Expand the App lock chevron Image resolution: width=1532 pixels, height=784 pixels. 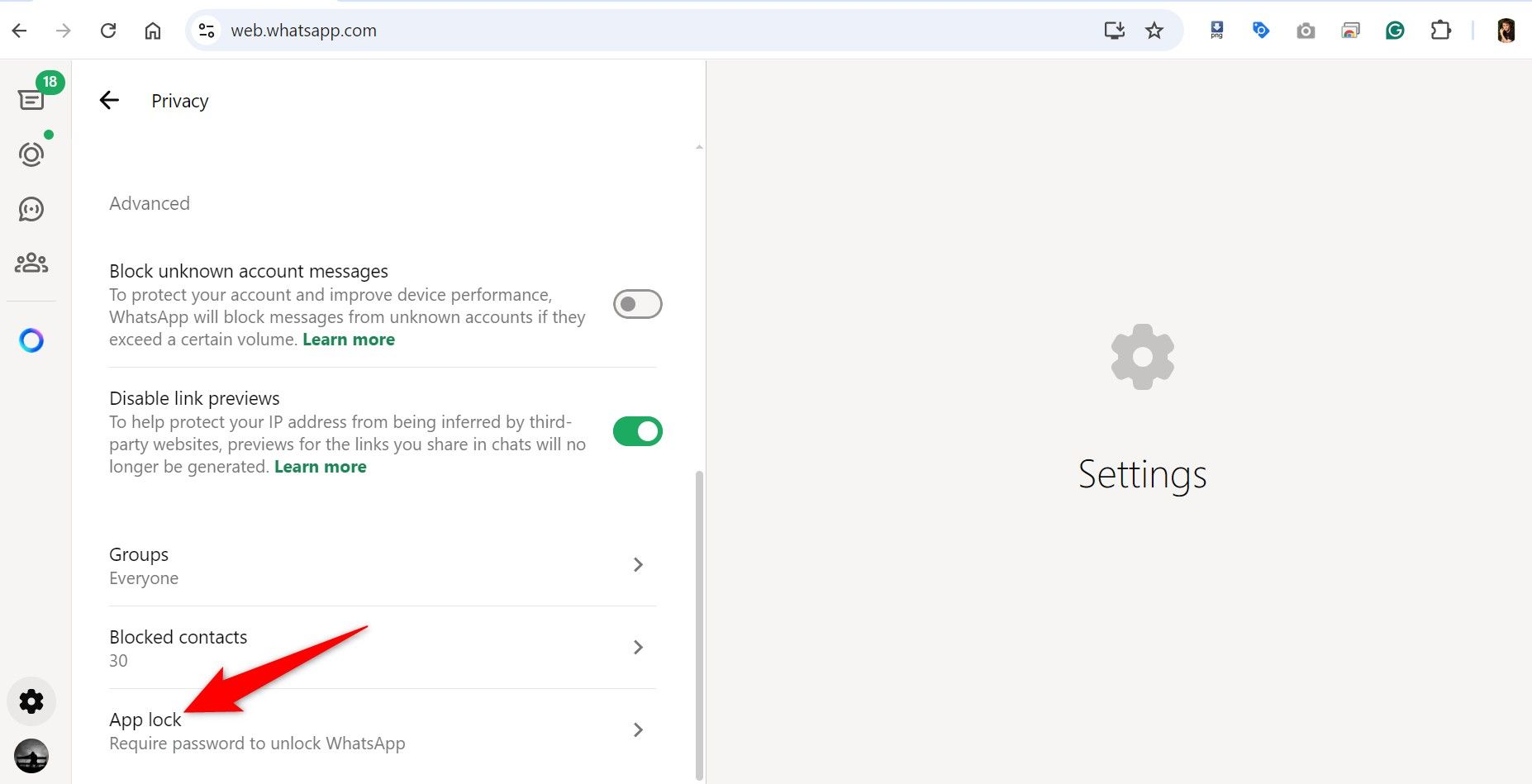click(x=638, y=729)
